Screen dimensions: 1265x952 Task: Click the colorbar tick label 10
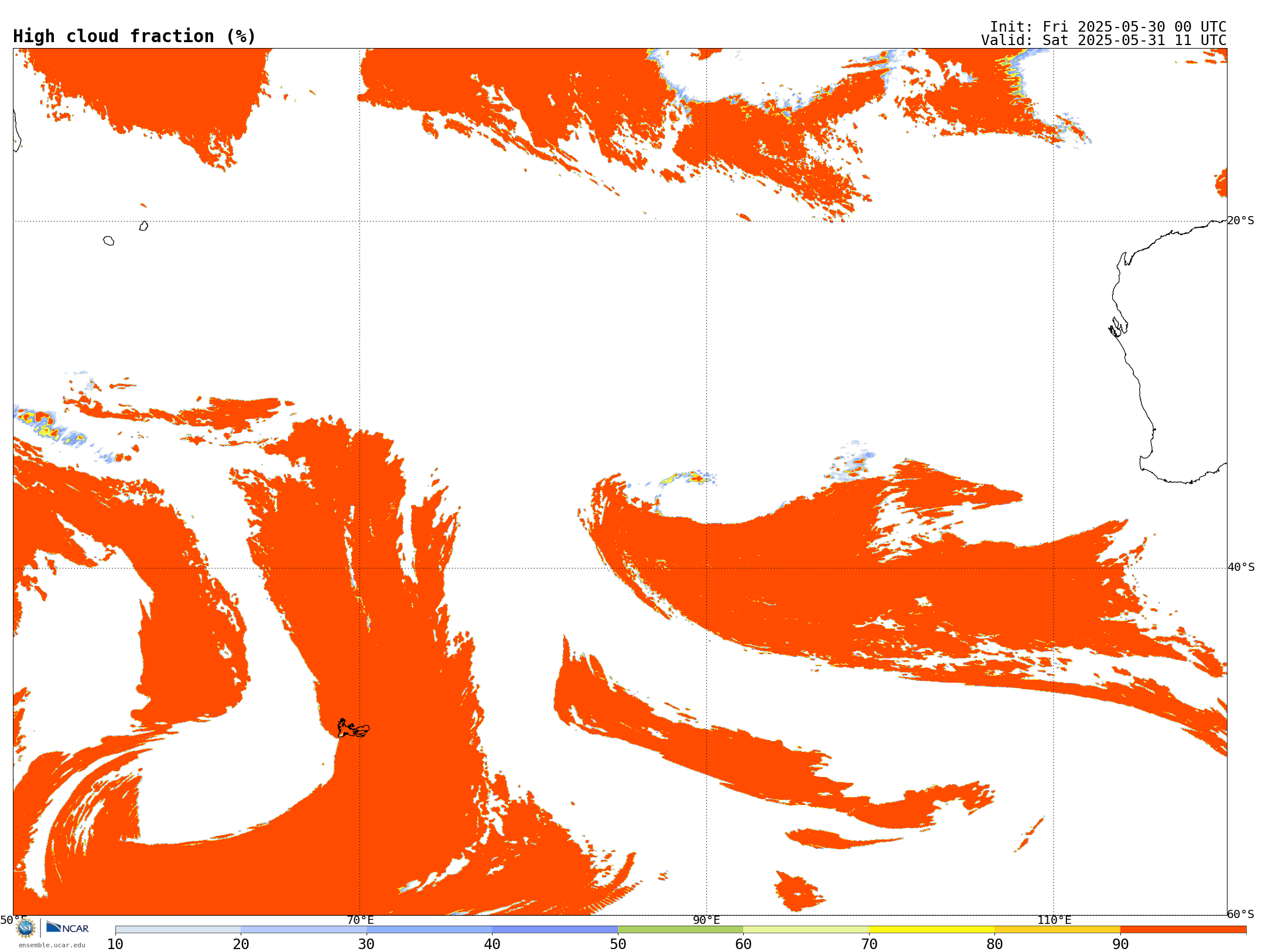coord(115,944)
